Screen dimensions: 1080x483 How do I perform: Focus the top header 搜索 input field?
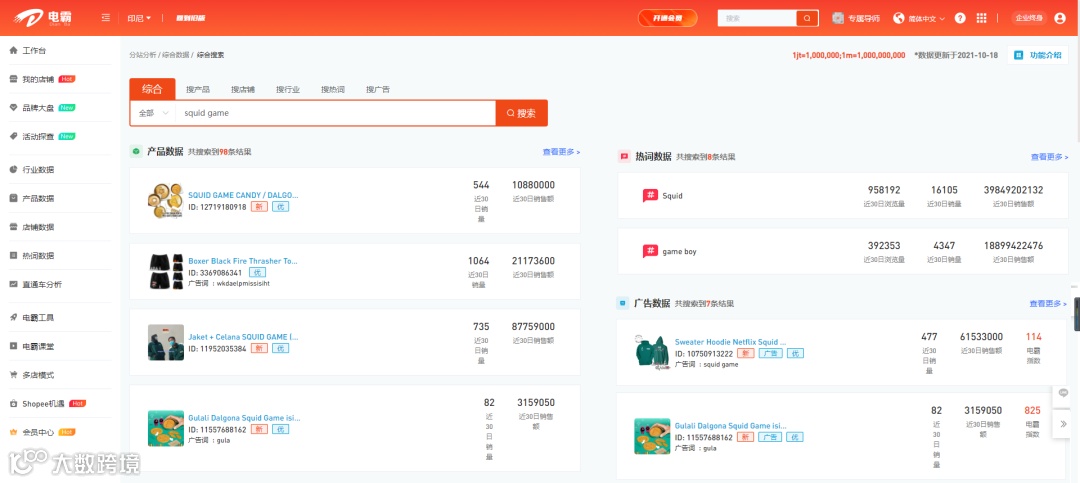pos(757,19)
